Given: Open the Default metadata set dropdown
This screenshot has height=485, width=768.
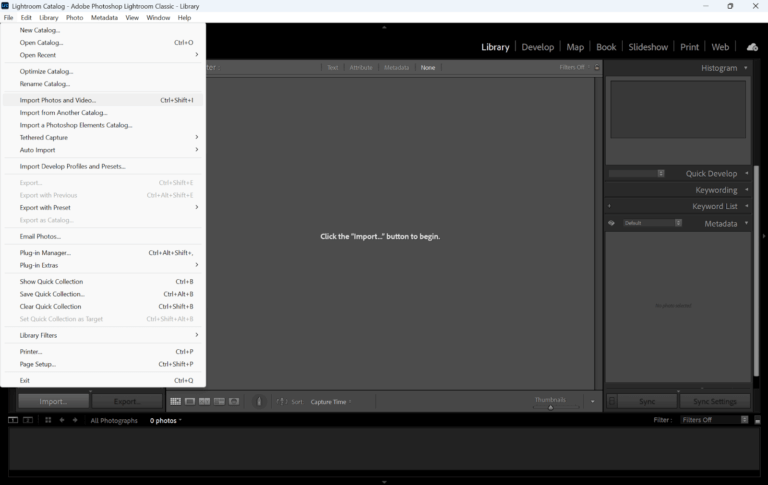Looking at the screenshot, I should coord(652,223).
